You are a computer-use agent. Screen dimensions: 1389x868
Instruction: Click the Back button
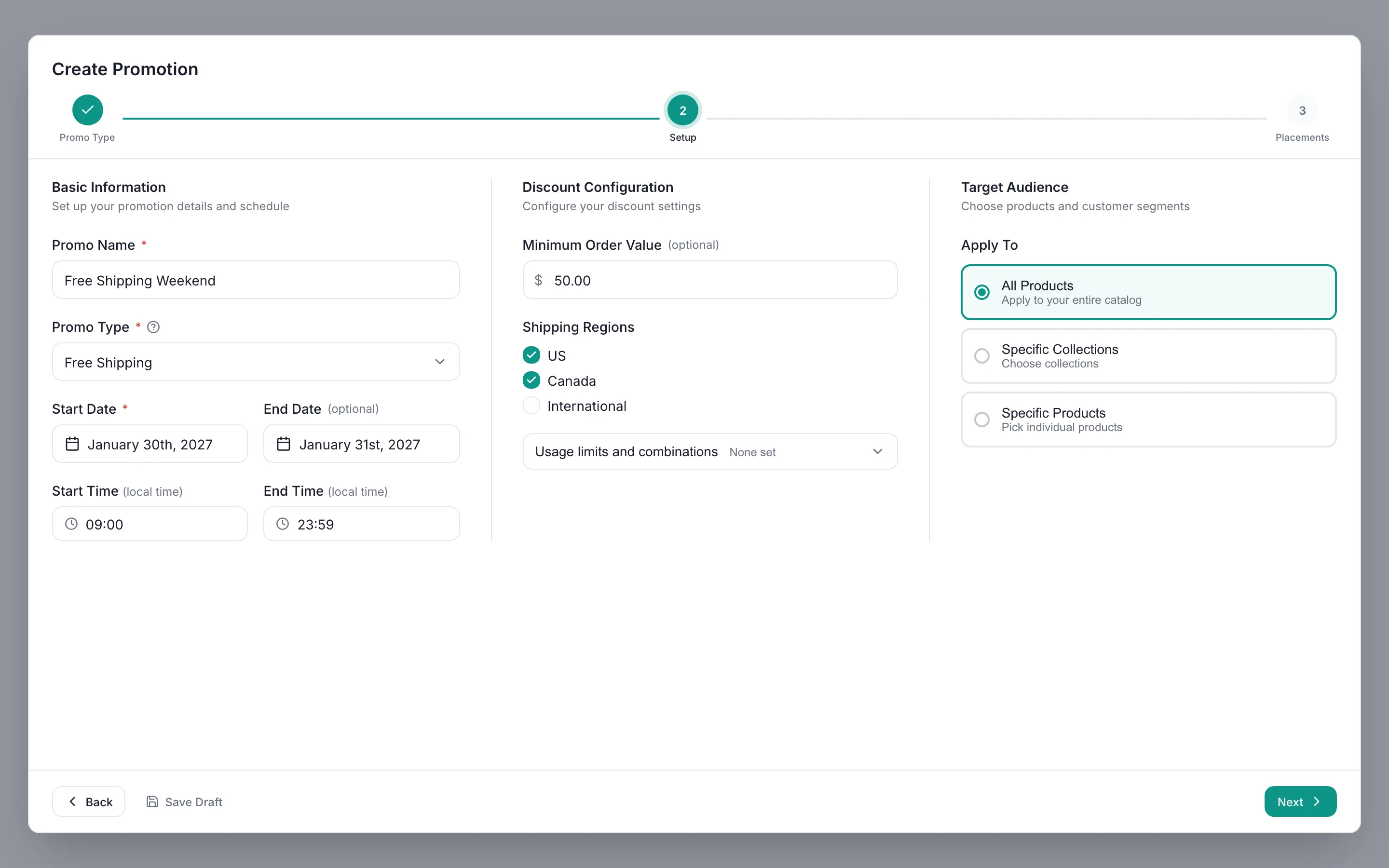[x=89, y=801]
